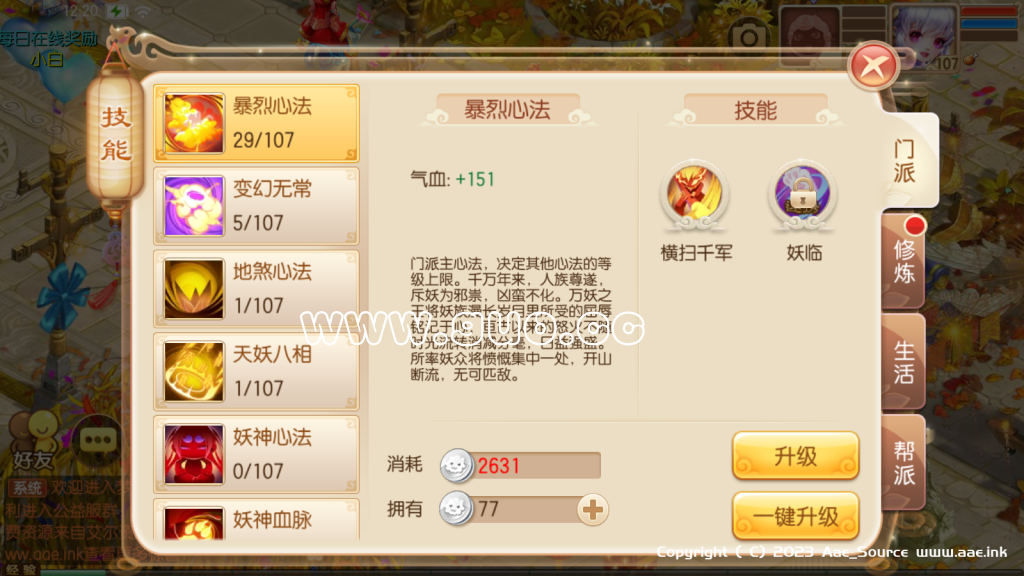Image resolution: width=1024 pixels, height=576 pixels.
Task: Open the 帮派 tab
Action: pyautogui.click(x=904, y=462)
